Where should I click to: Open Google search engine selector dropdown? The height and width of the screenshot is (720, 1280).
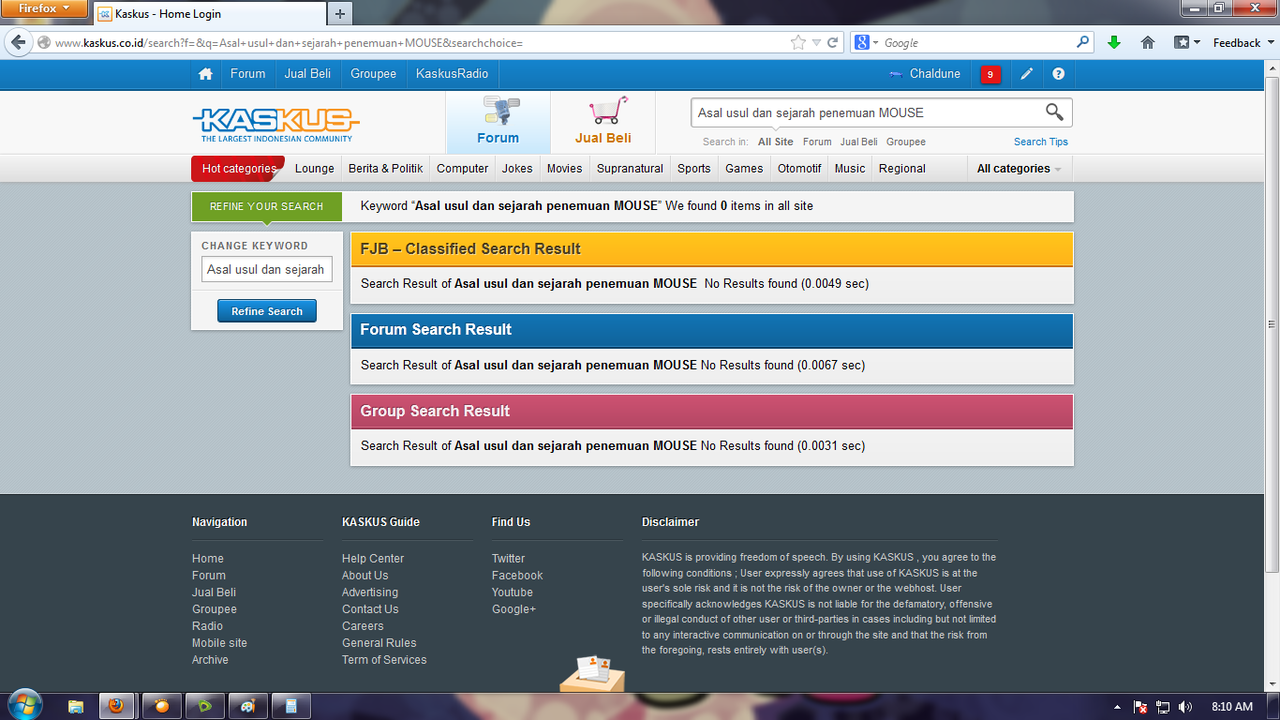(865, 43)
